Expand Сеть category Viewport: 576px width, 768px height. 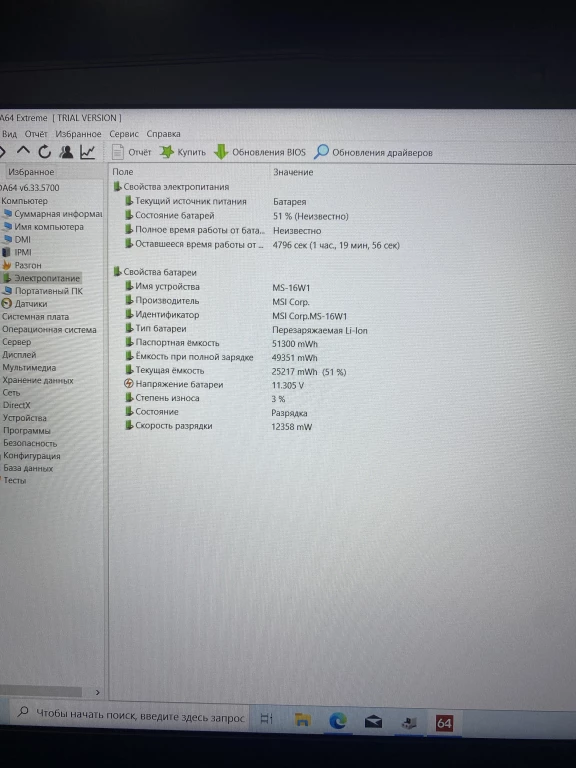[11, 393]
